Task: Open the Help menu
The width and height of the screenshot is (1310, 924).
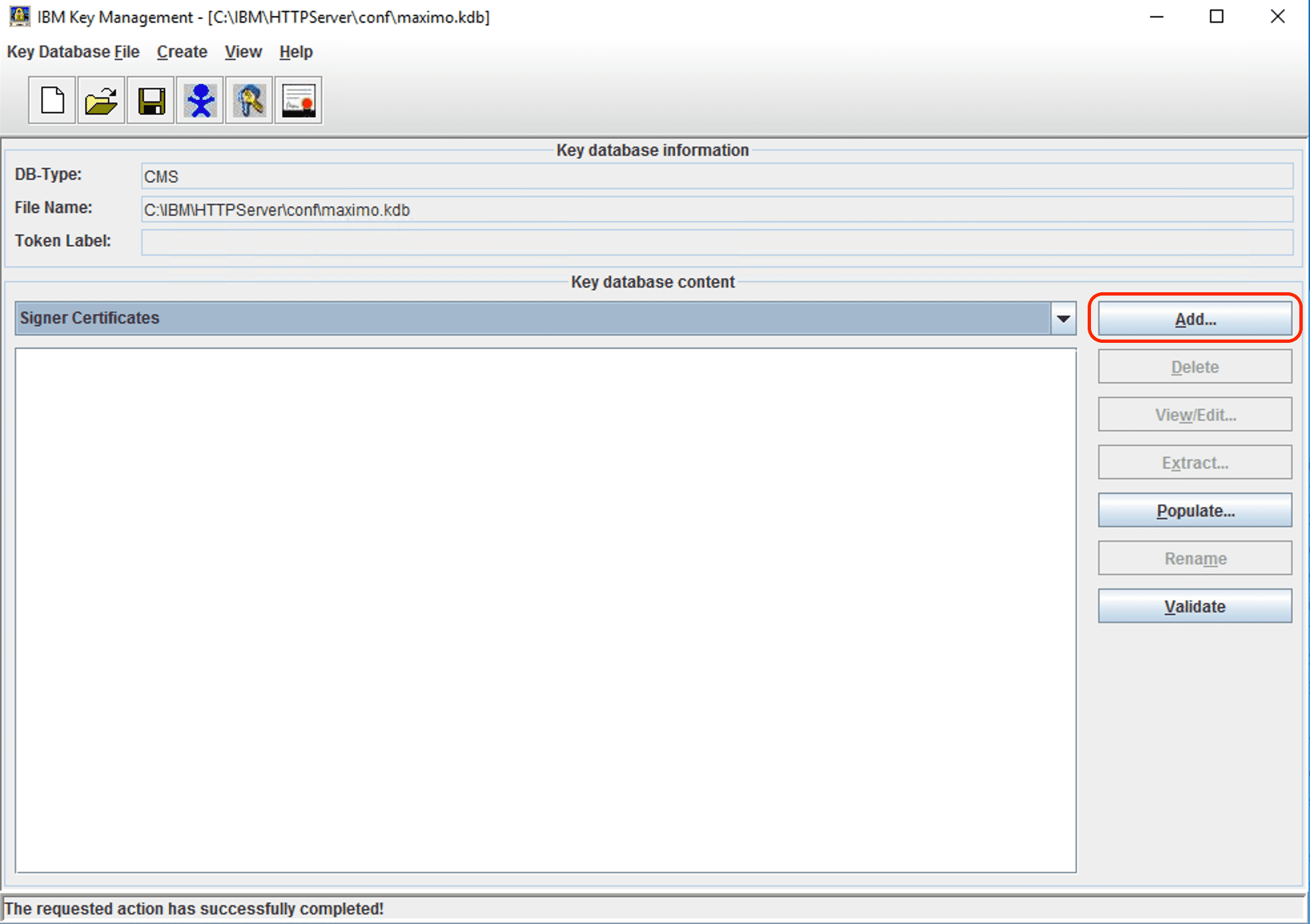Action: [296, 52]
